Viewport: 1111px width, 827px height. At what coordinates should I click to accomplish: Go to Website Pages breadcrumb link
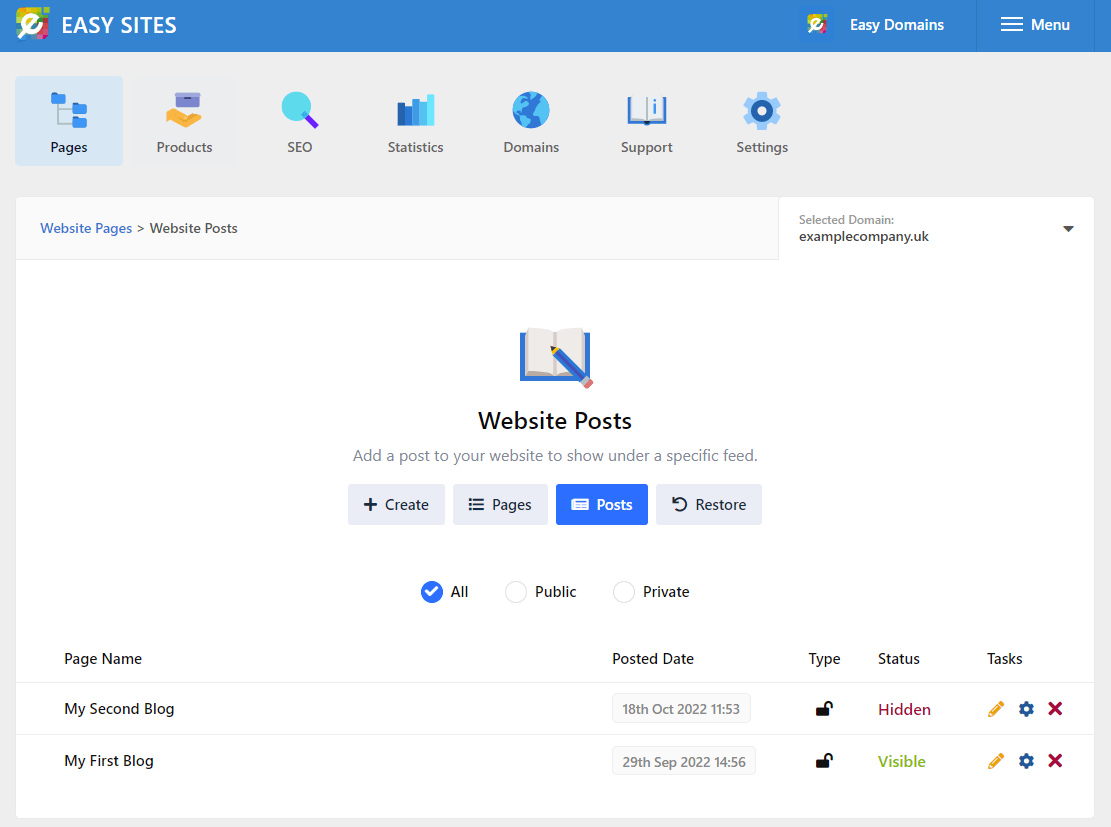[x=86, y=228]
